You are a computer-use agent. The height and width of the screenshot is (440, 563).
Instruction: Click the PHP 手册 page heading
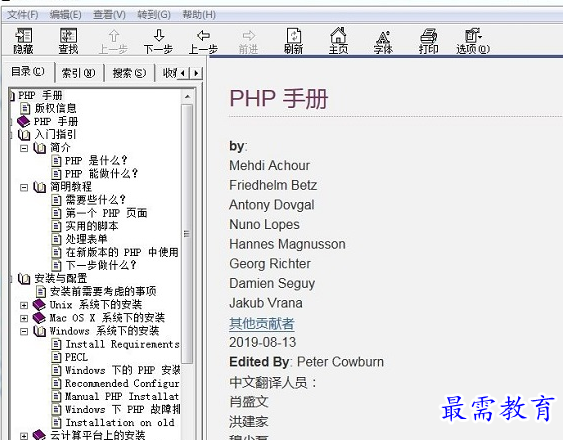coord(279,99)
